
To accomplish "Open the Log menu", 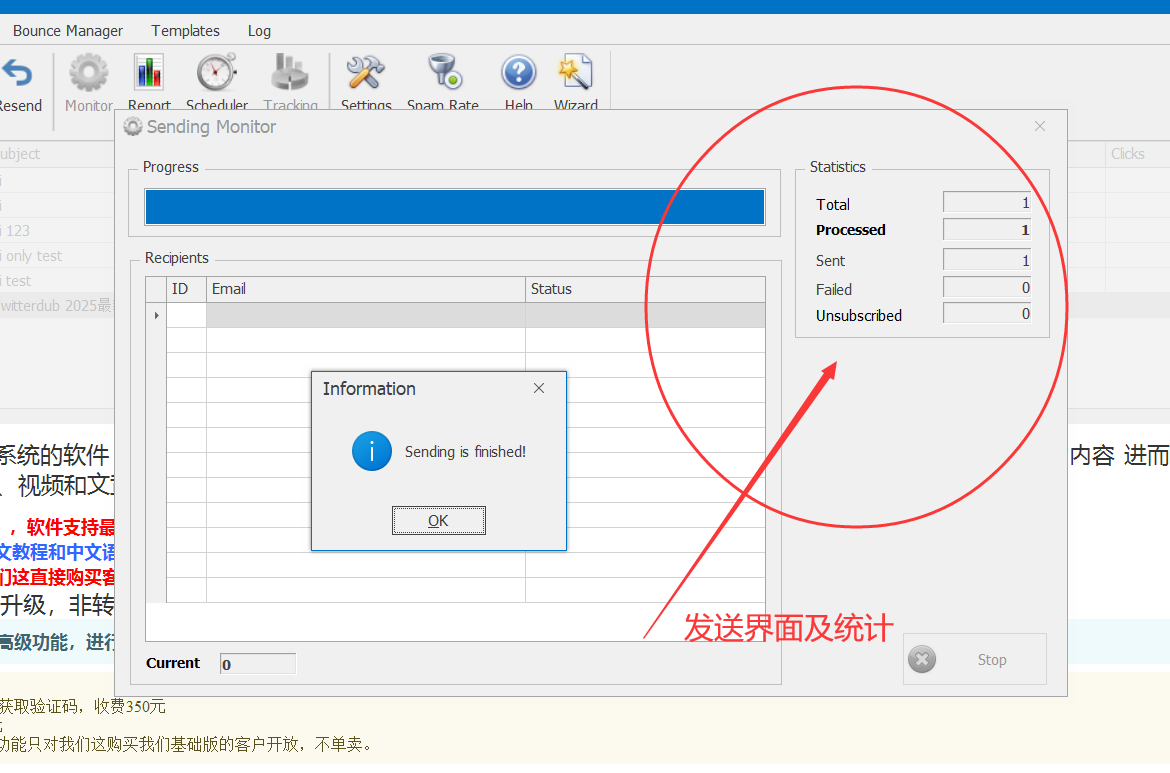I will click(259, 31).
